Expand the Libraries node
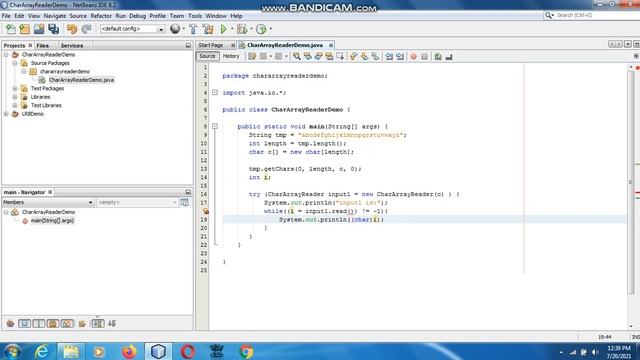640x360 pixels. [15, 97]
